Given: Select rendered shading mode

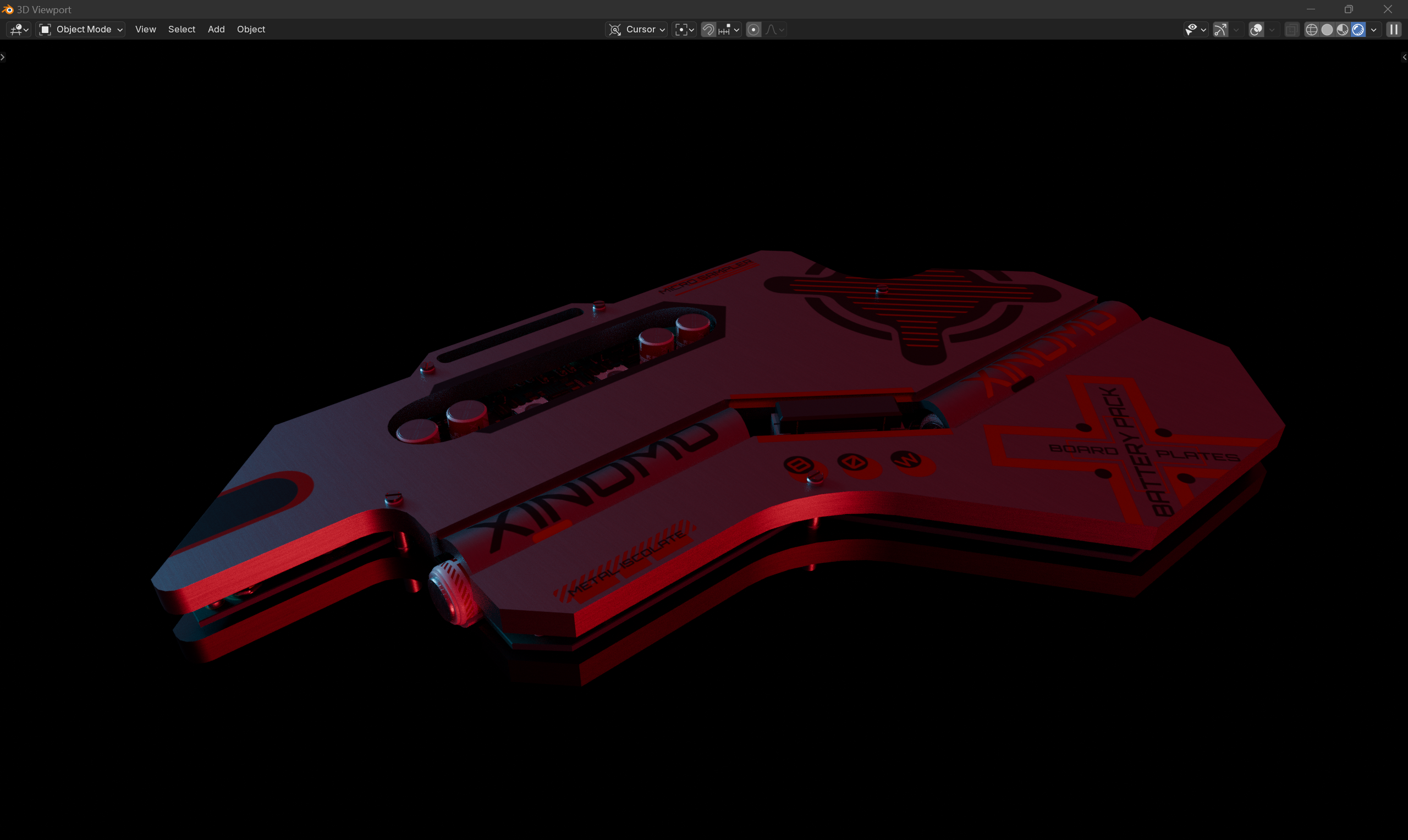Looking at the screenshot, I should coord(1357,30).
